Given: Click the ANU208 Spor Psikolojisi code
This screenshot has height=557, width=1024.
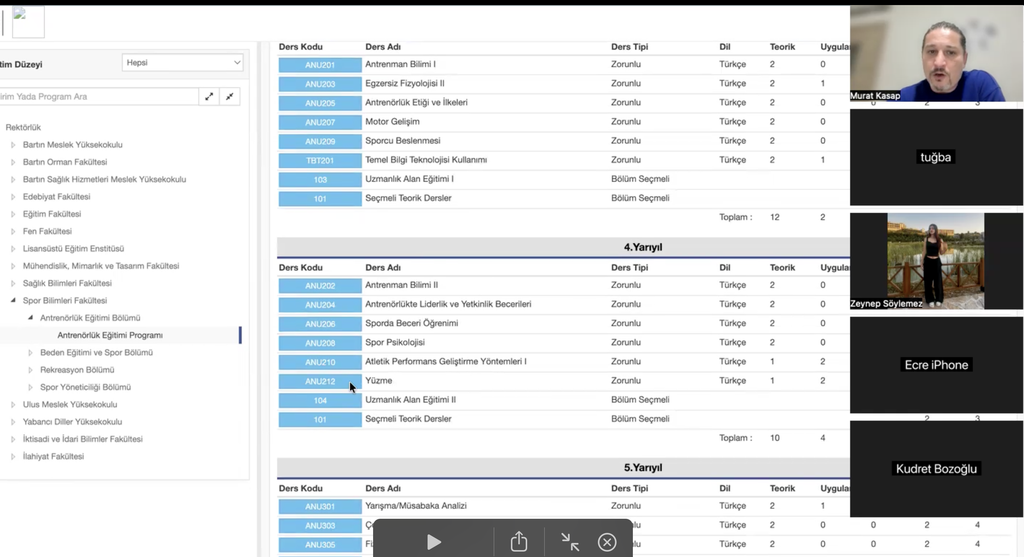Looking at the screenshot, I should click(320, 343).
